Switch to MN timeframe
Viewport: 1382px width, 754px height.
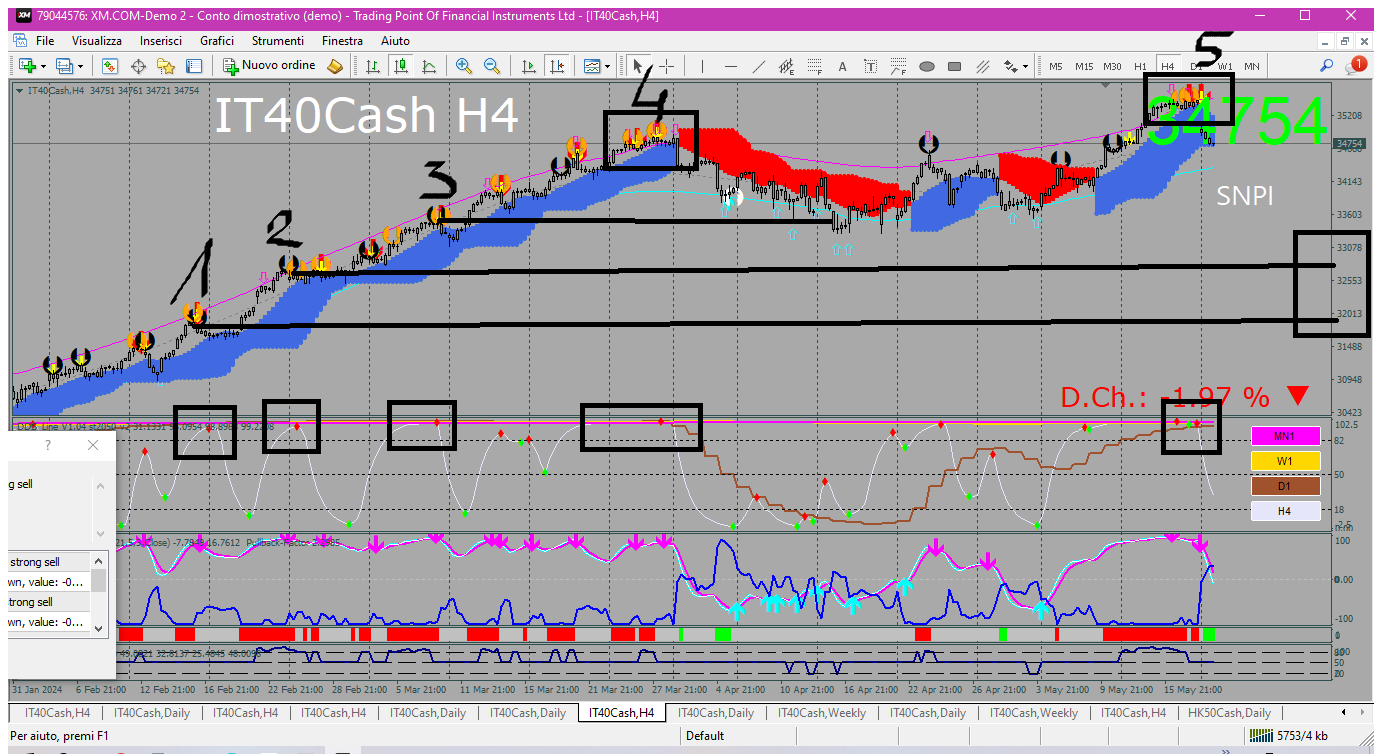pyautogui.click(x=1251, y=66)
